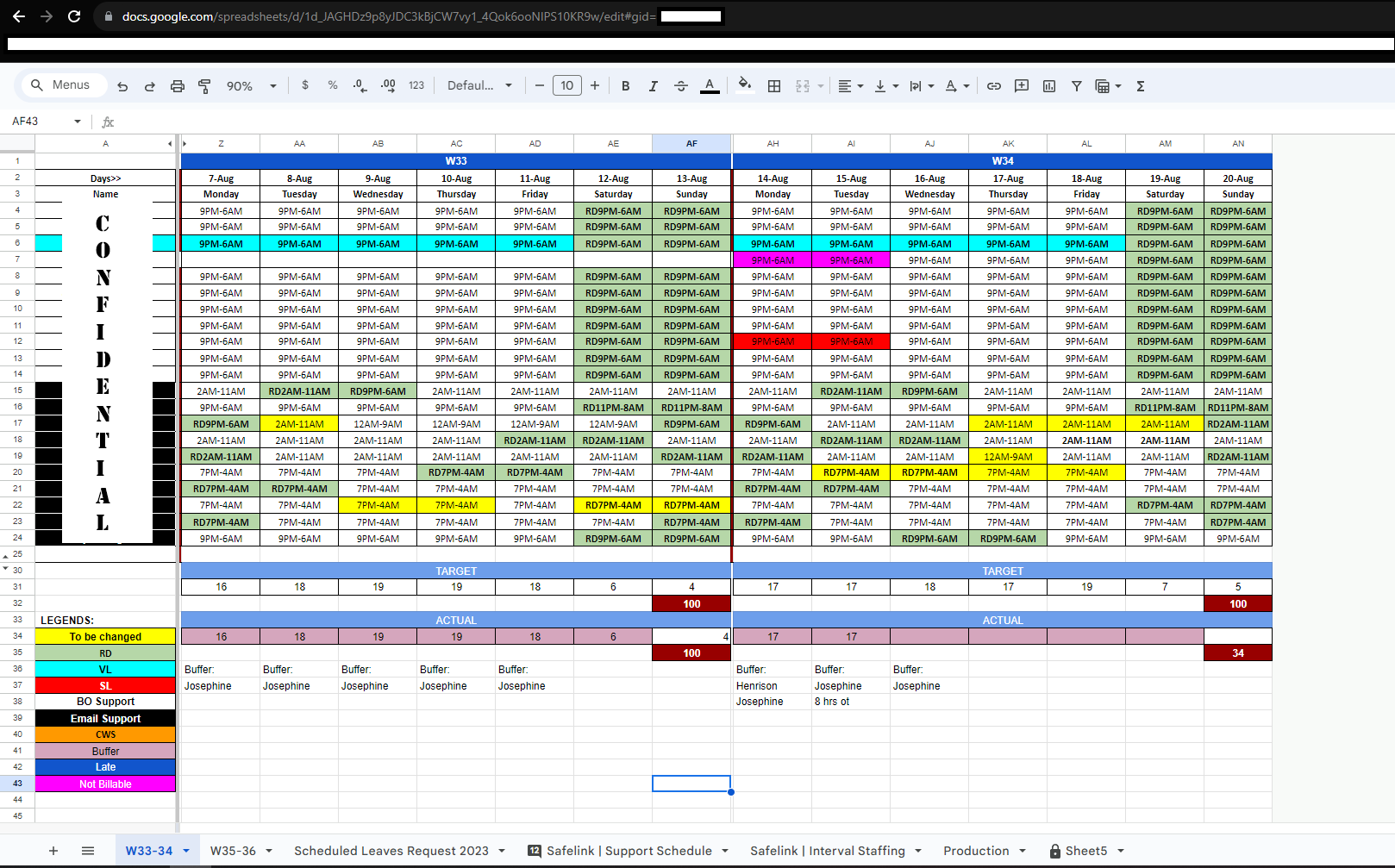Print the spreadsheet using the printer icon
1395x868 pixels.
pos(178,86)
